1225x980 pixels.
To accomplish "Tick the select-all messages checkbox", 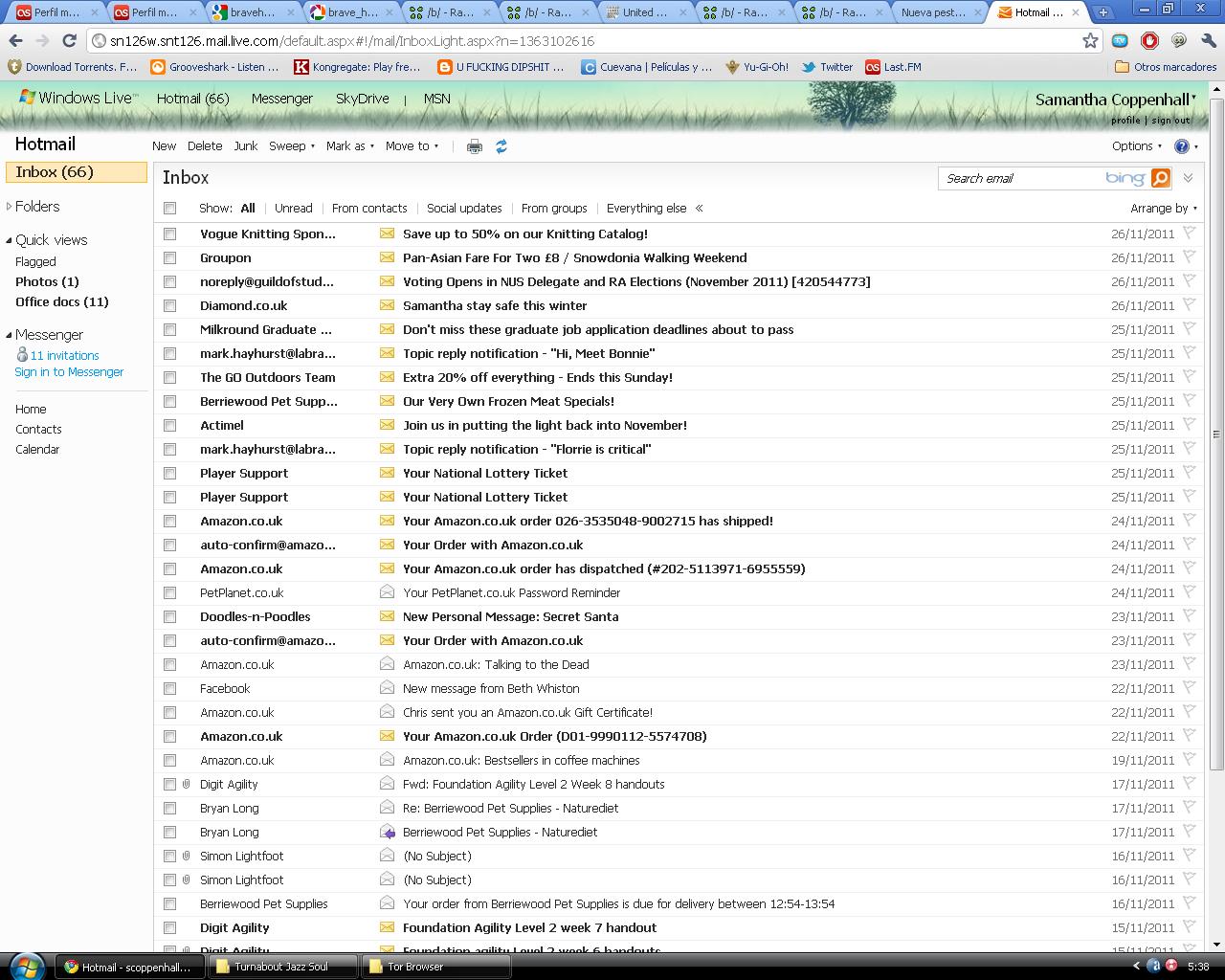I will (x=170, y=208).
